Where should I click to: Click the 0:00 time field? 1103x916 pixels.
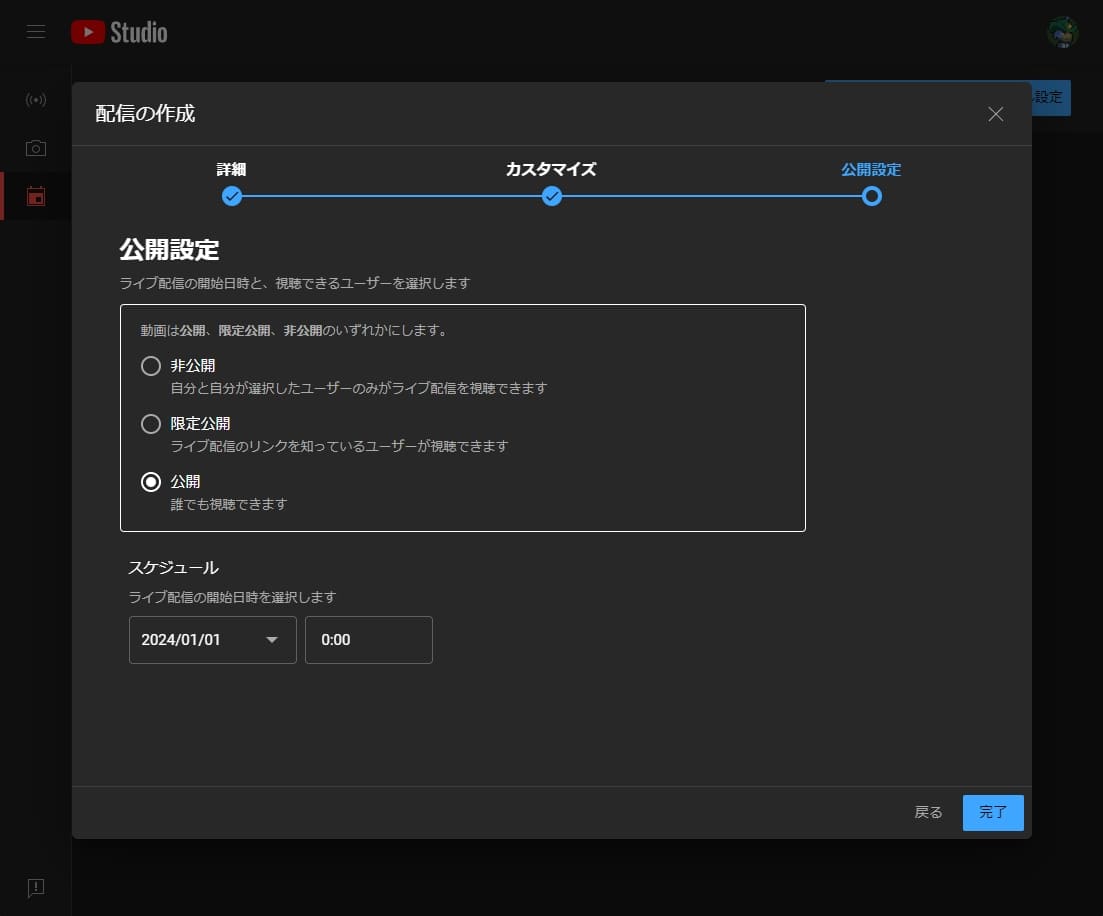click(369, 640)
